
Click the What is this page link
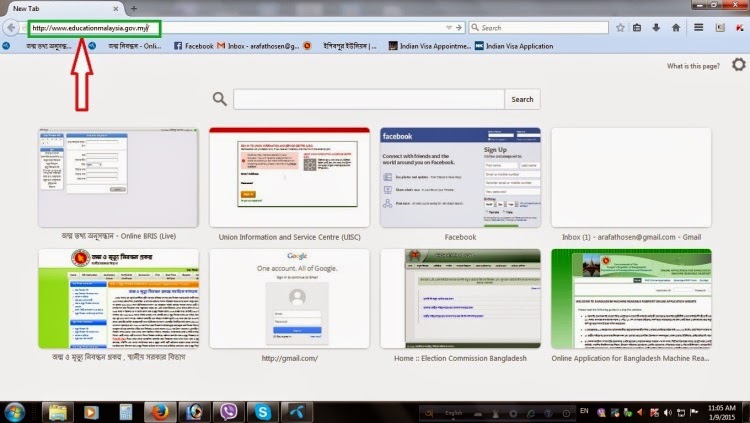coord(693,66)
